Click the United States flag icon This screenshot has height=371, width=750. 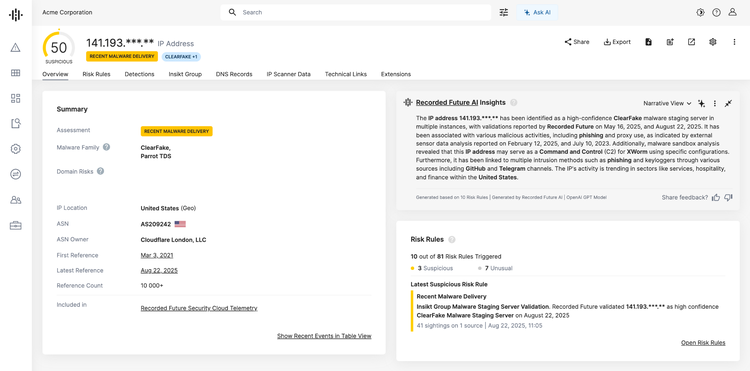pyautogui.click(x=180, y=224)
